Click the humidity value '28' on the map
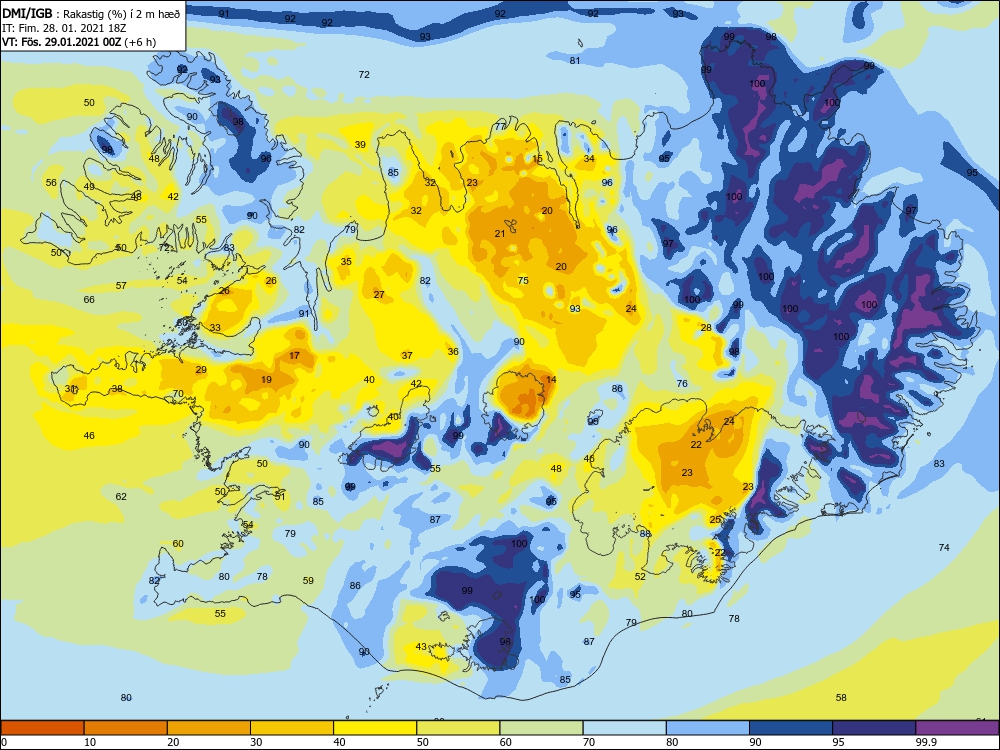Screen dimensions: 1000x750 (706, 328)
